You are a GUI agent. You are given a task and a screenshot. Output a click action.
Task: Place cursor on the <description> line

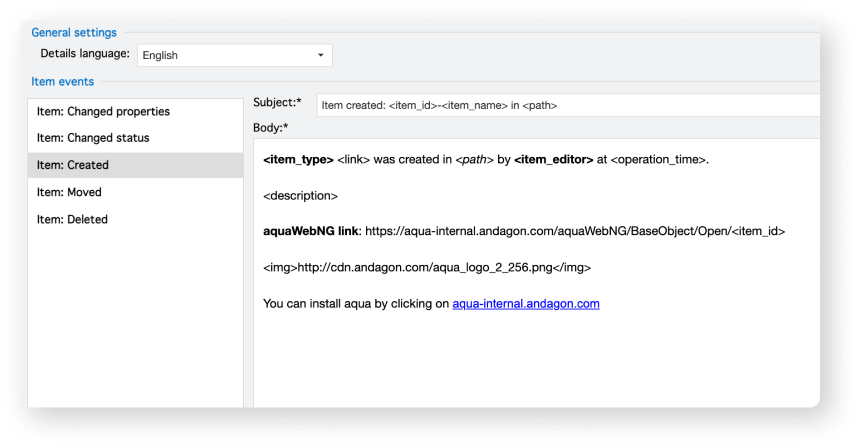[x=300, y=196]
